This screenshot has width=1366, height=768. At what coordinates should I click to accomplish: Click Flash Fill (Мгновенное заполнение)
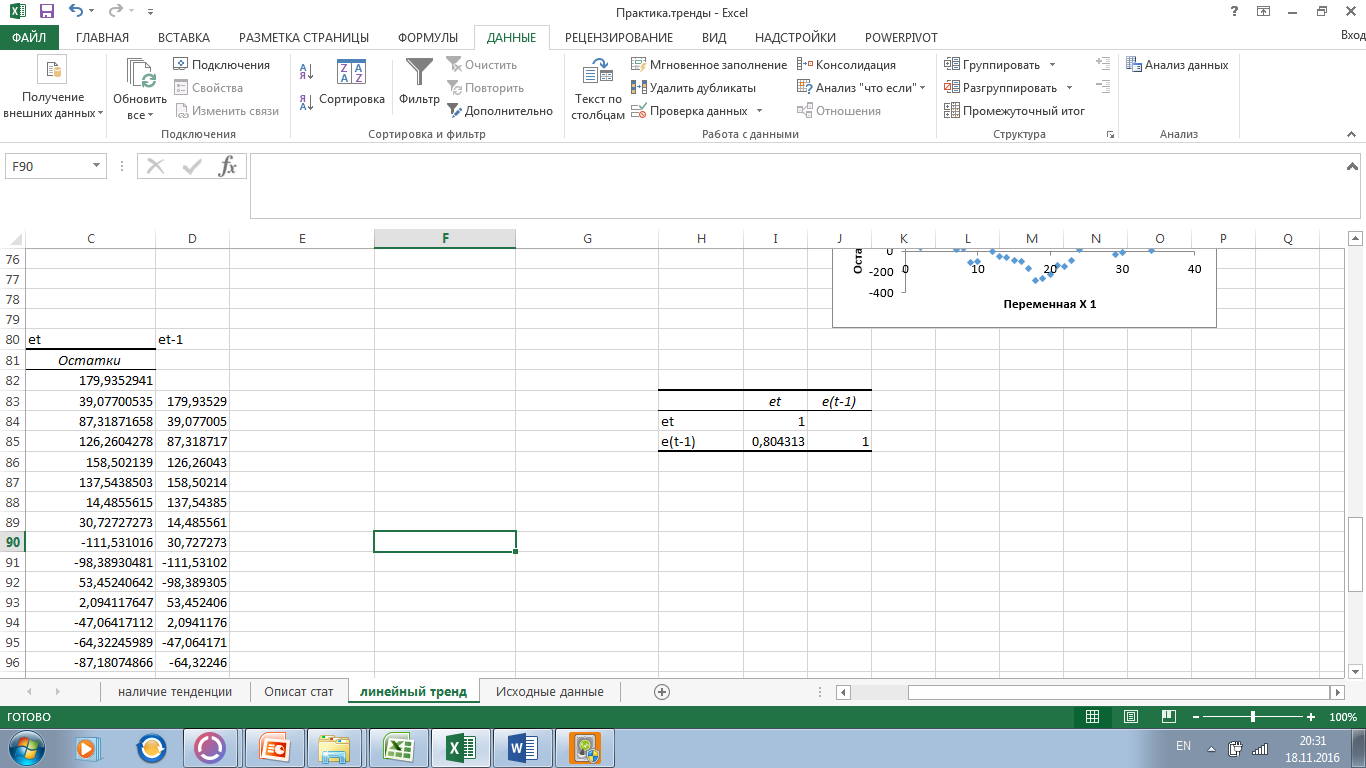pyautogui.click(x=708, y=65)
